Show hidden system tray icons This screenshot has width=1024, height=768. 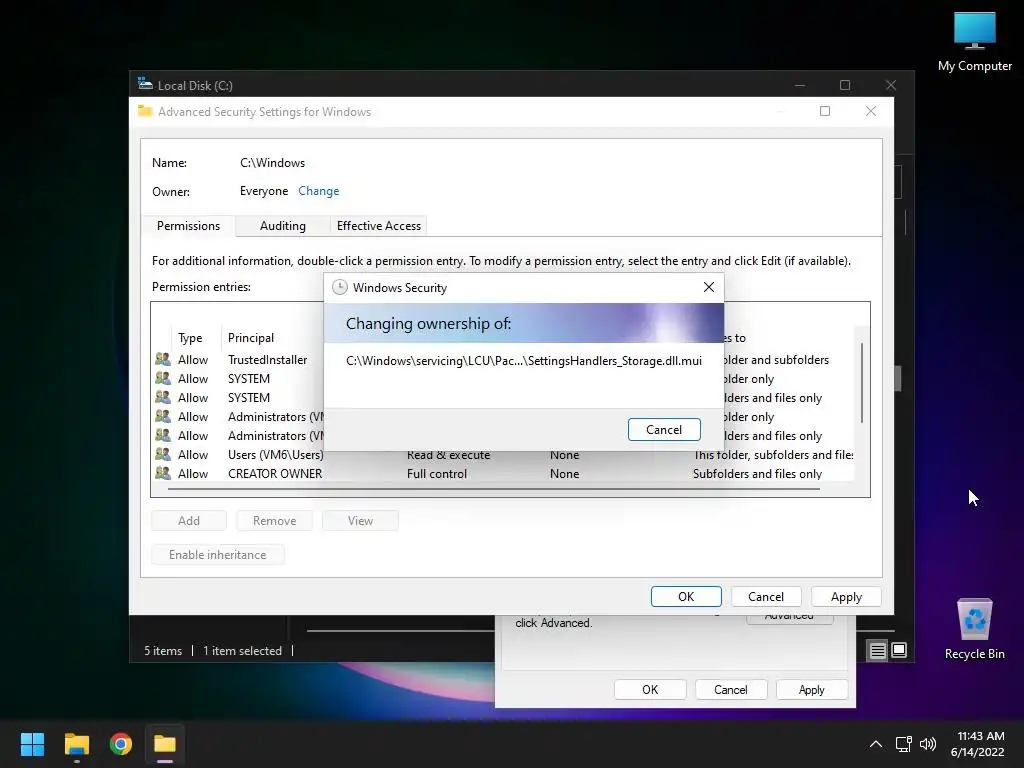click(876, 744)
